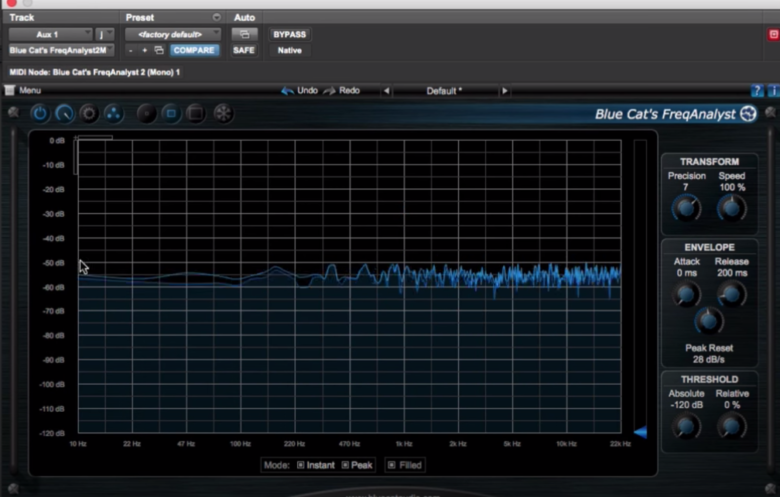Click the Speed value 100 %
Screen dimensions: 780x497
point(732,187)
